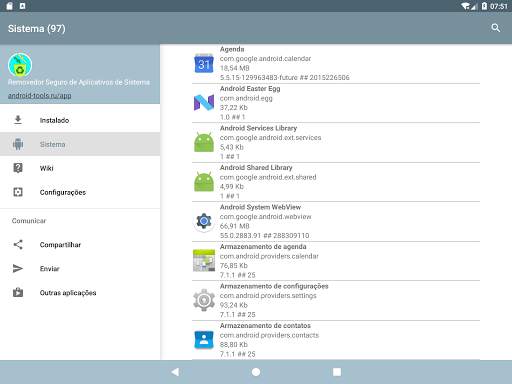Click package name com.google.android.ext.shared
Viewport: 512px width, 384px height.
pyautogui.click(x=268, y=177)
